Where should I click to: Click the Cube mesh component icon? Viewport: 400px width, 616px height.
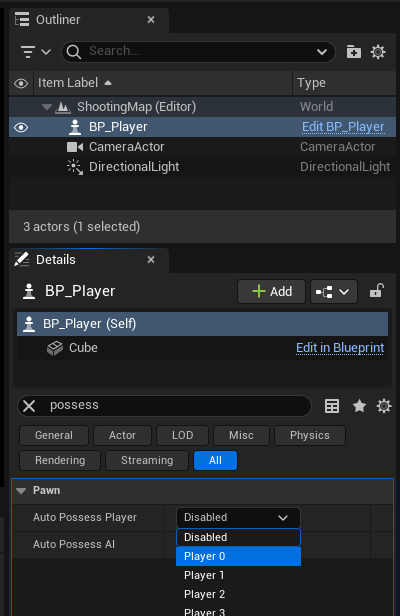pyautogui.click(x=55, y=348)
